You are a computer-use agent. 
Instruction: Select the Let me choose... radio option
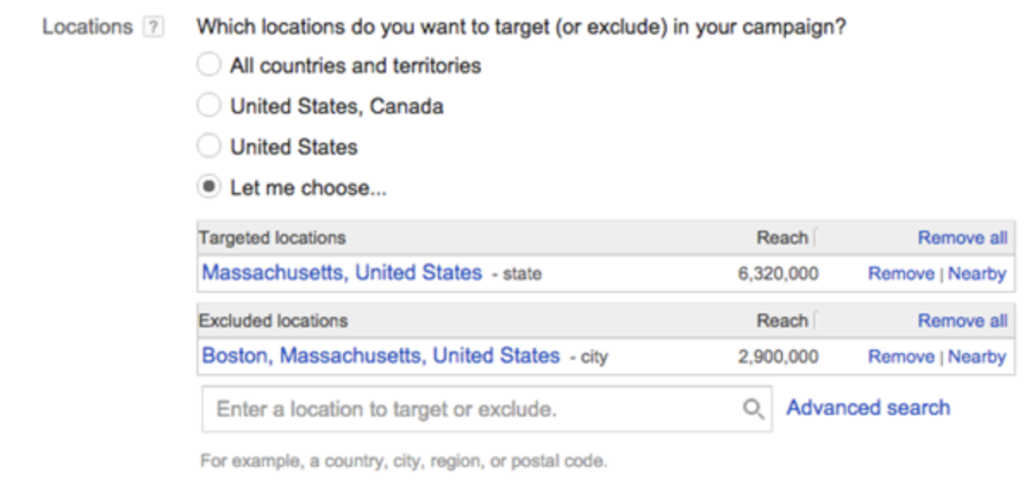[x=208, y=187]
